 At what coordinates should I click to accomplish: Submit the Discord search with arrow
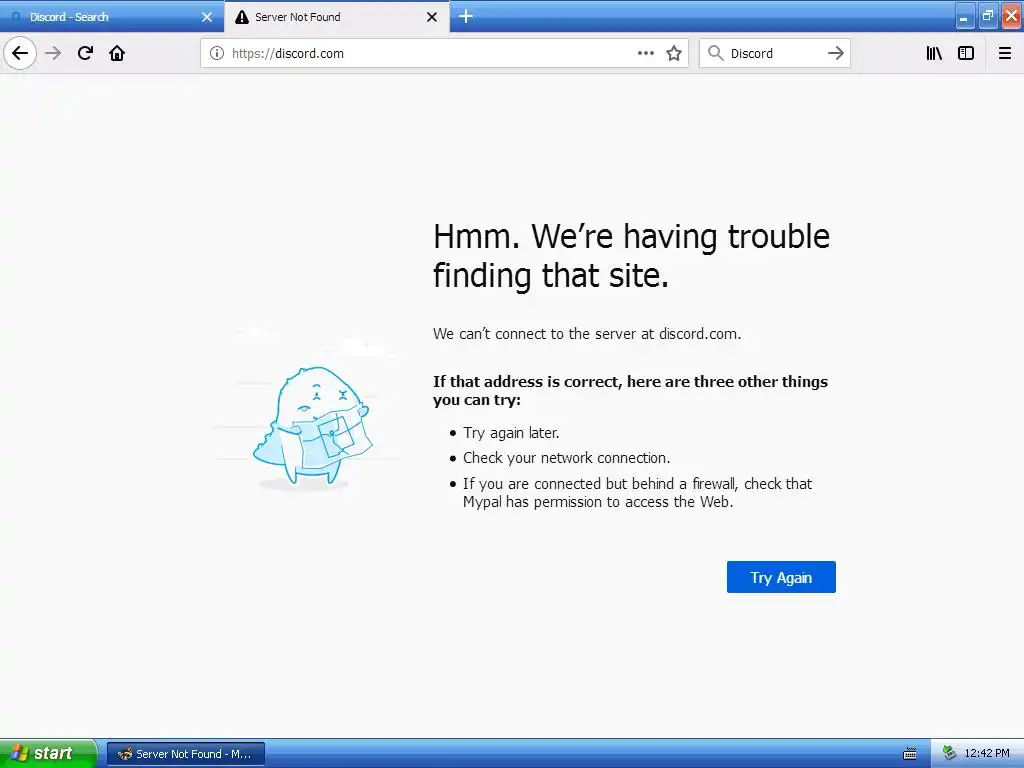pyautogui.click(x=835, y=53)
